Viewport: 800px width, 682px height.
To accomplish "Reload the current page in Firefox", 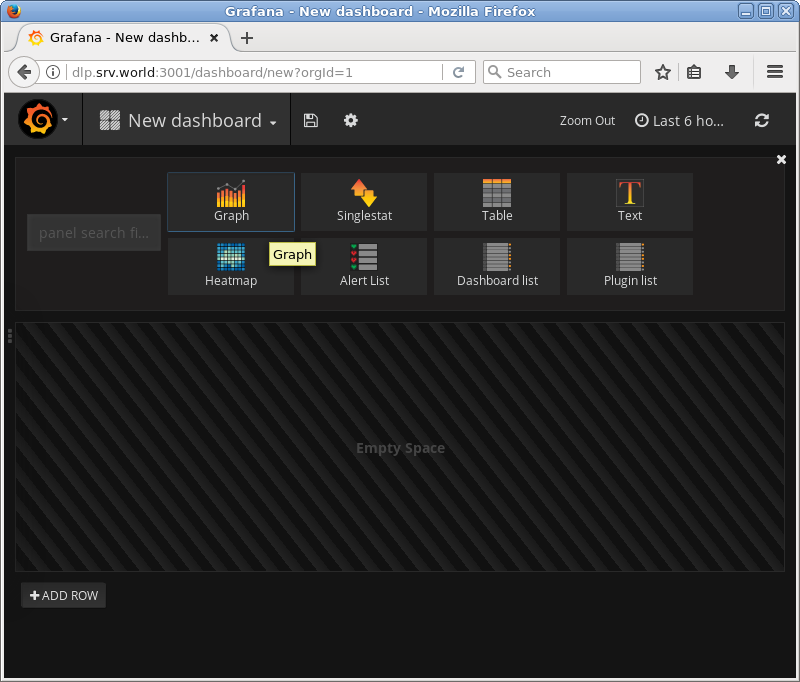I will [458, 72].
